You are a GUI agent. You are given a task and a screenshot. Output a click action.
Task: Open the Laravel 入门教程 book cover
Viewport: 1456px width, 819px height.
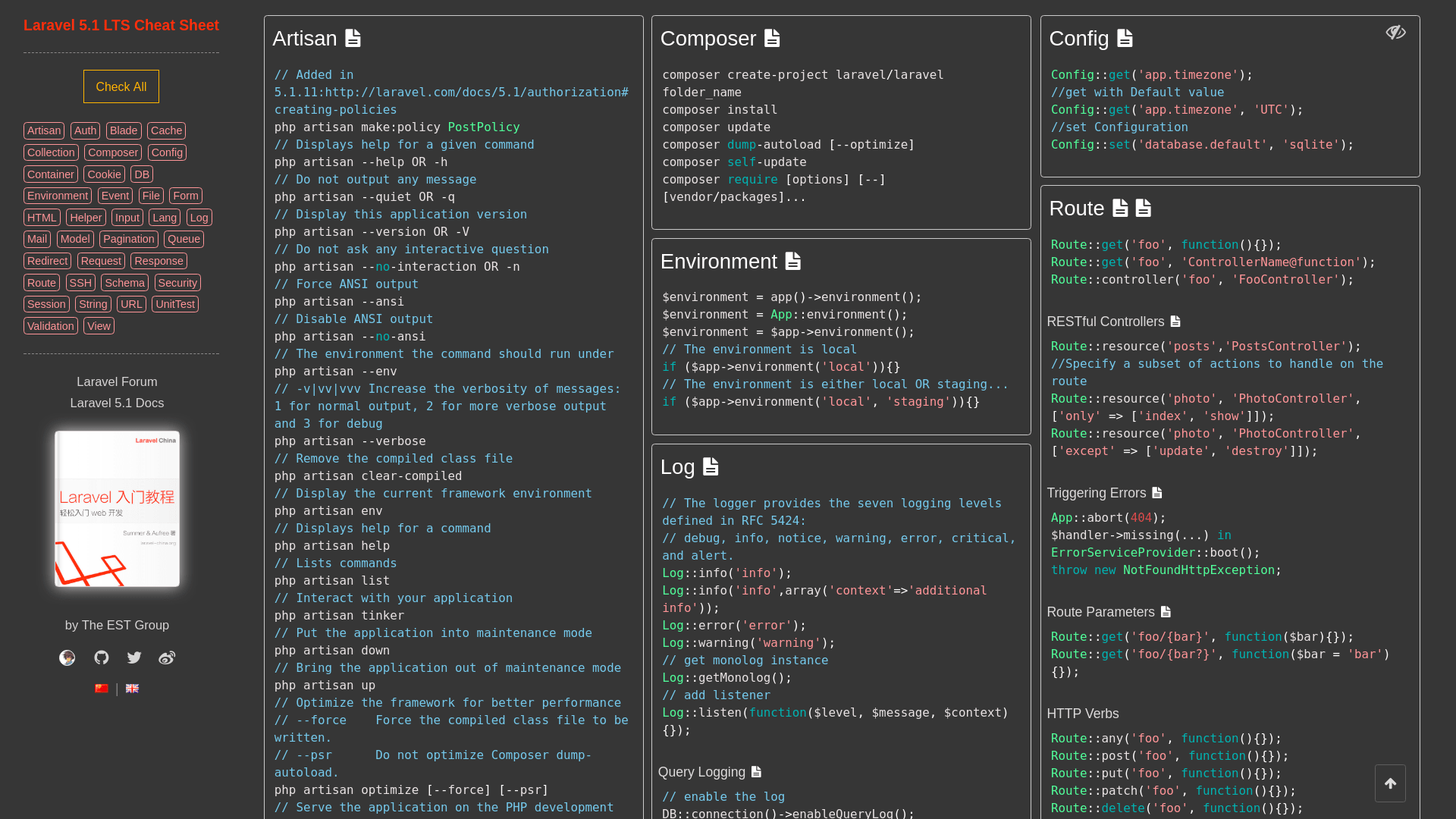117,509
